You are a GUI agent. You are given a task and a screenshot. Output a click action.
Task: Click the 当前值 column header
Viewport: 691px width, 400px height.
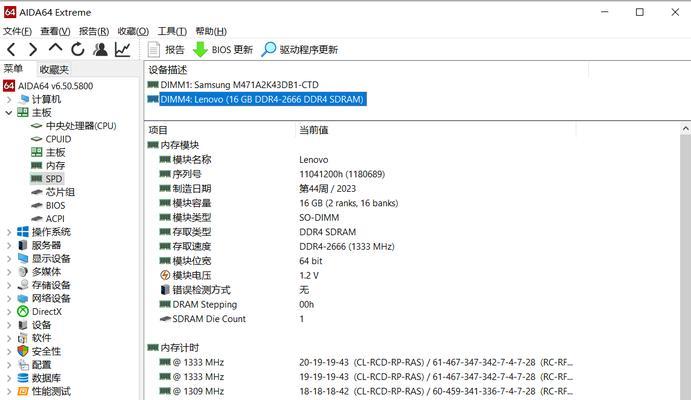(313, 130)
